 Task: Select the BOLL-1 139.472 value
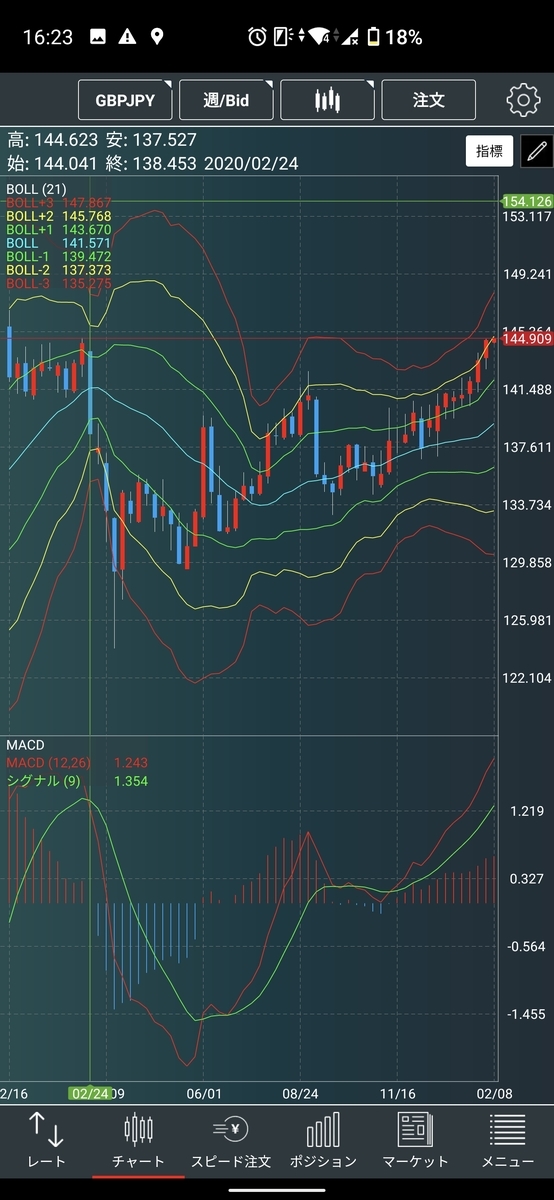click(59, 256)
